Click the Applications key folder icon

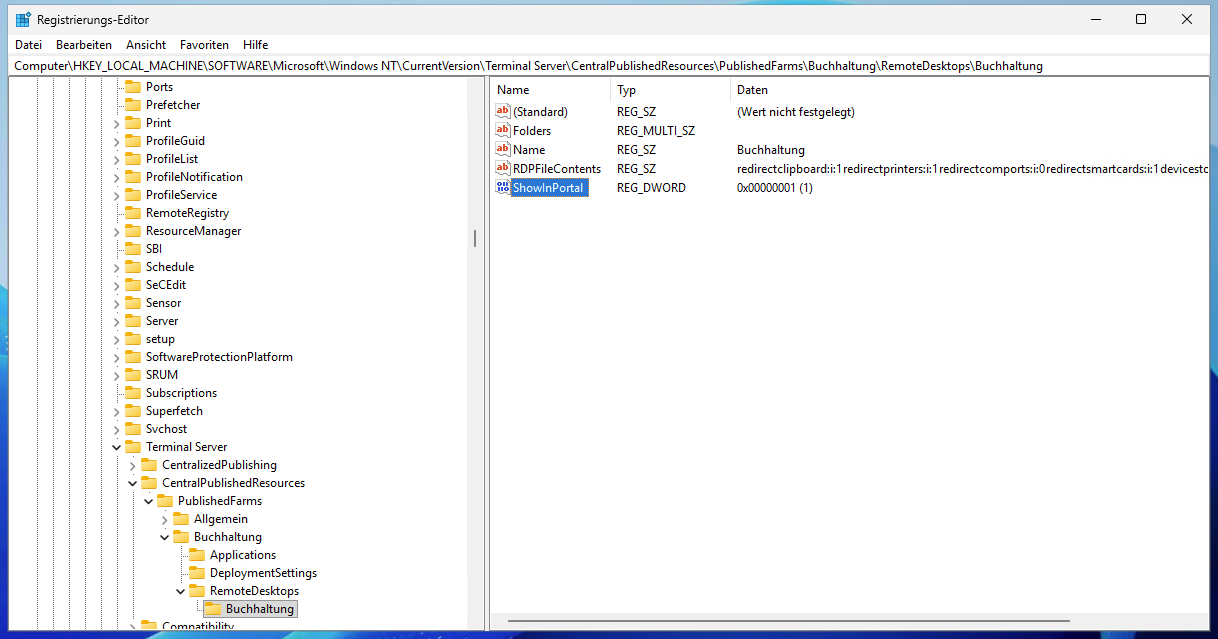coord(196,555)
